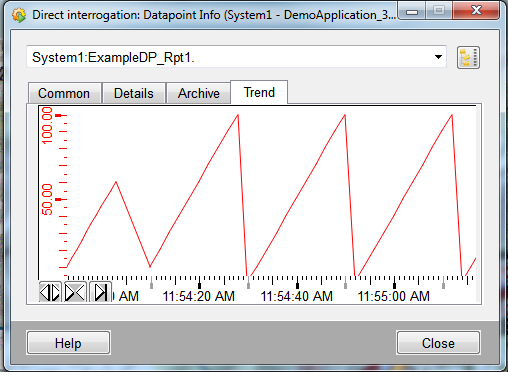
Task: Click the expand time range arrows icon
Action: 50,292
